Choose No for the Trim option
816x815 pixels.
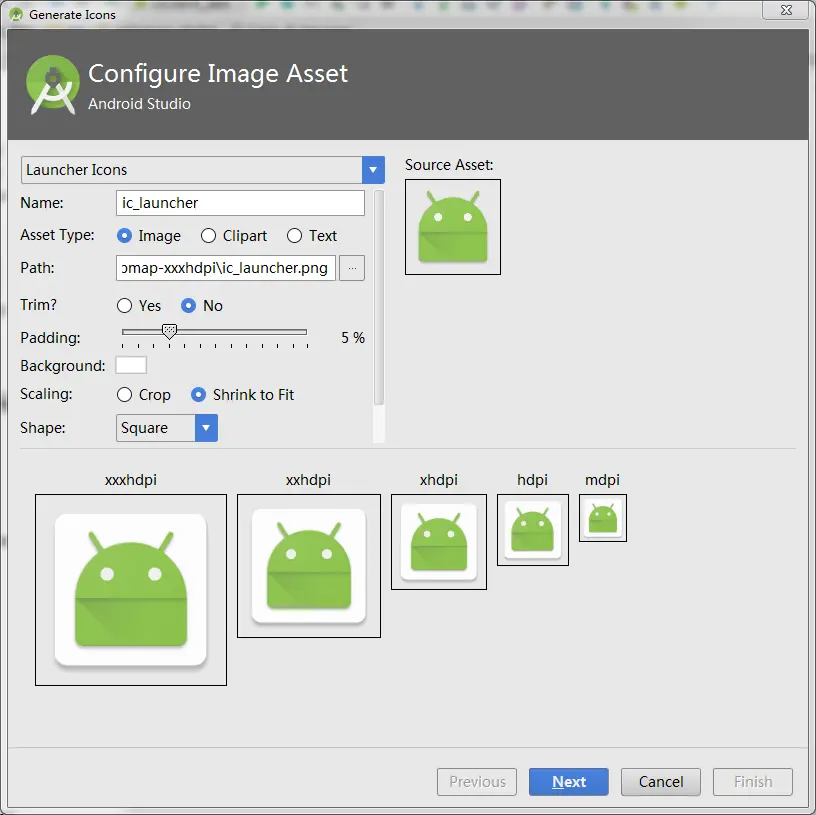tap(188, 305)
